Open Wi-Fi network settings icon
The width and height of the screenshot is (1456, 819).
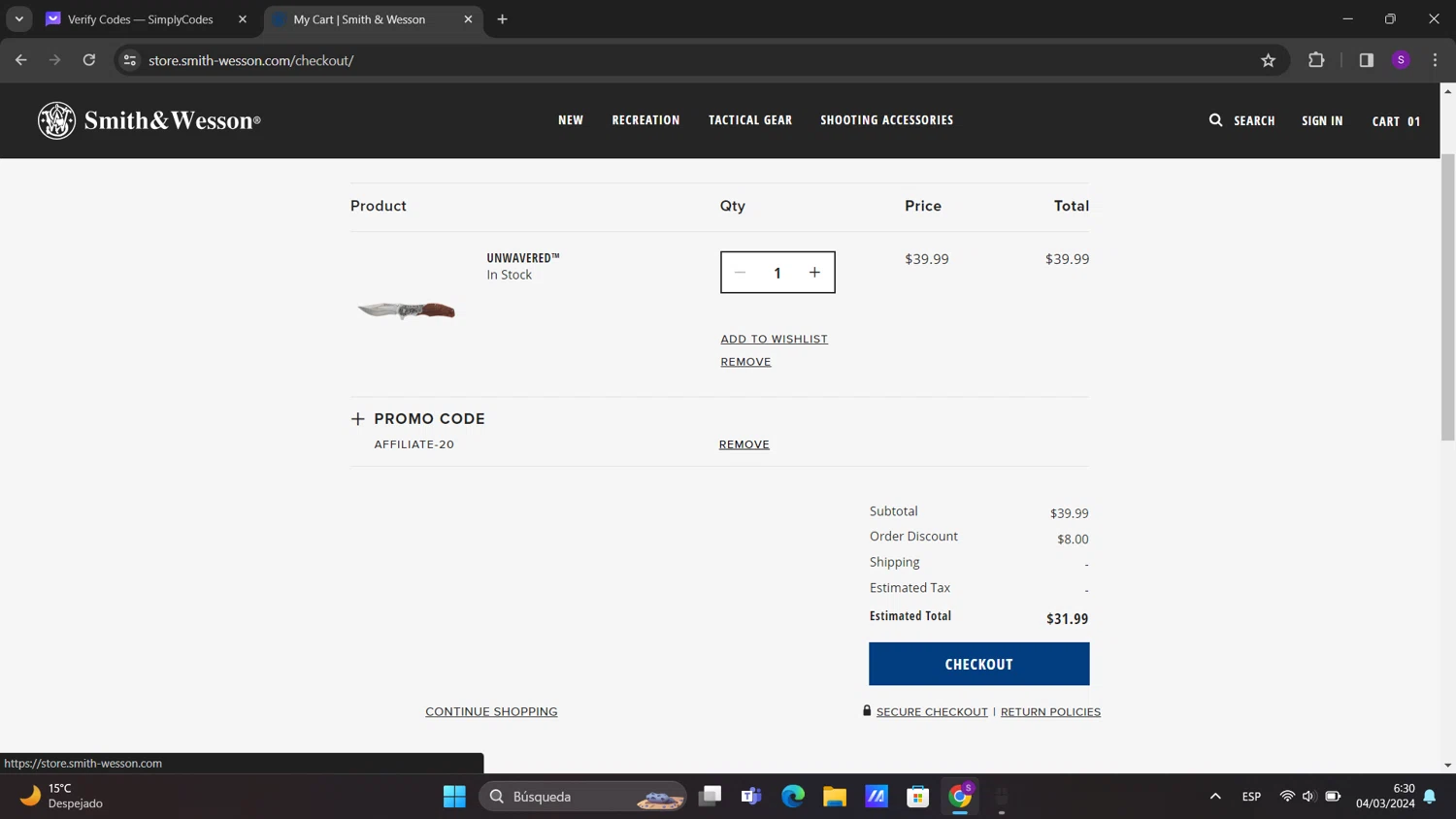click(1287, 797)
